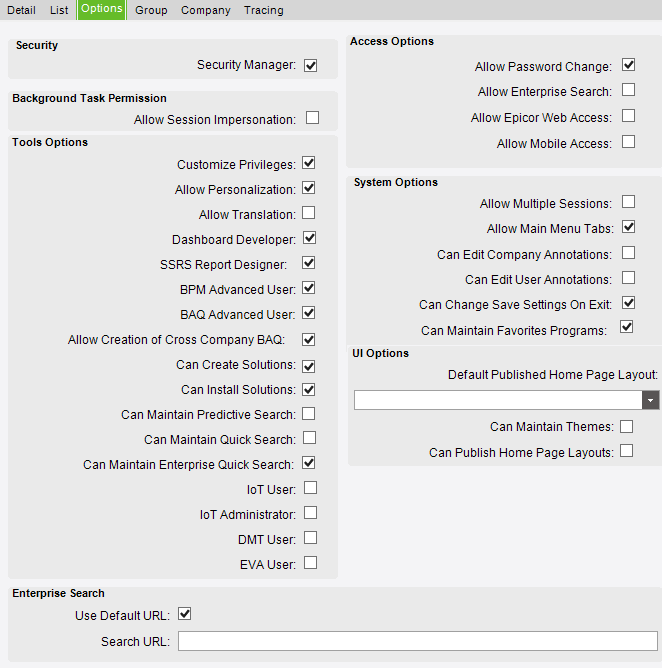
Task: Check the Allow Translation box
Action: pos(309,213)
